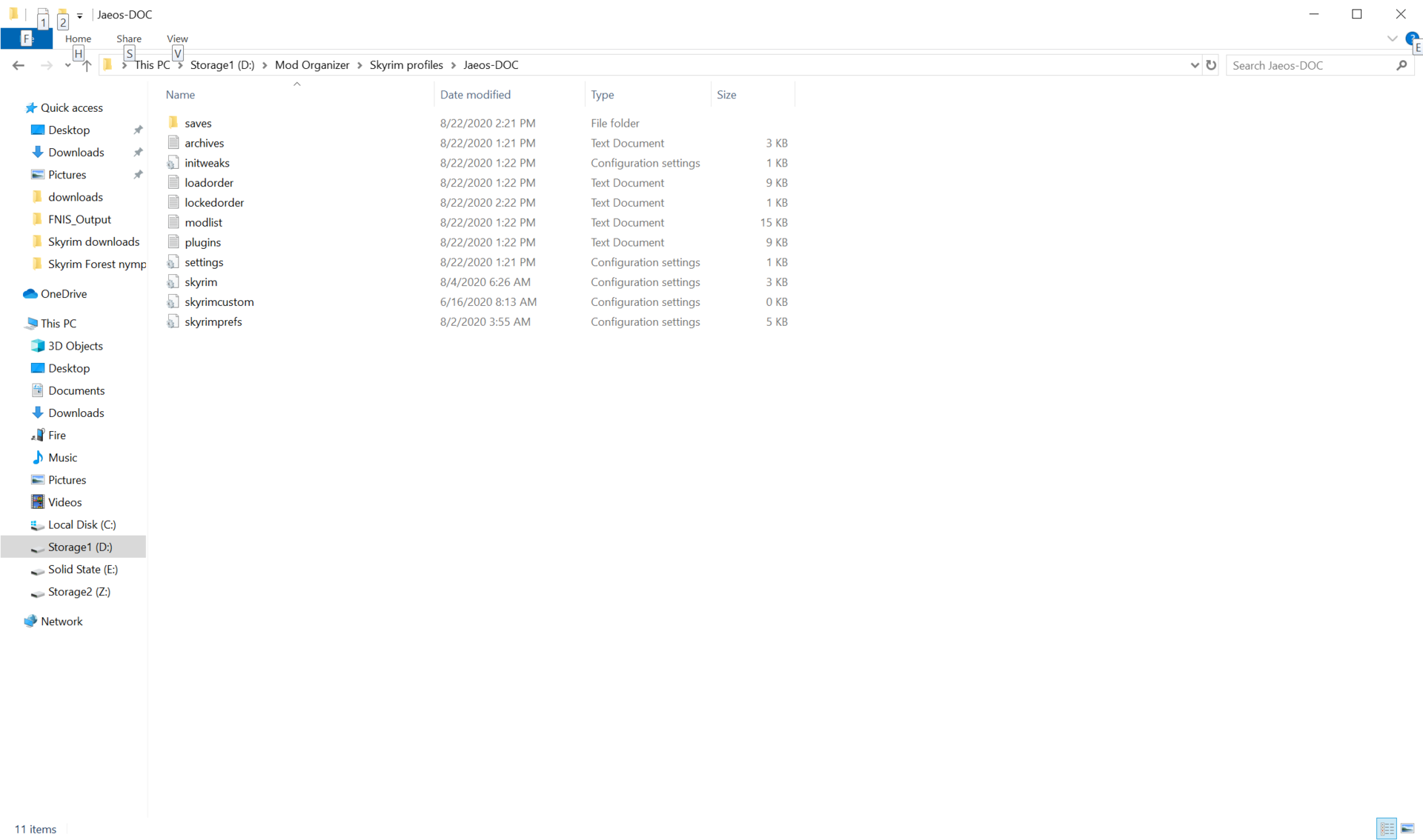
Task: Customize Quick Access Toolbar dropdown
Action: [79, 15]
